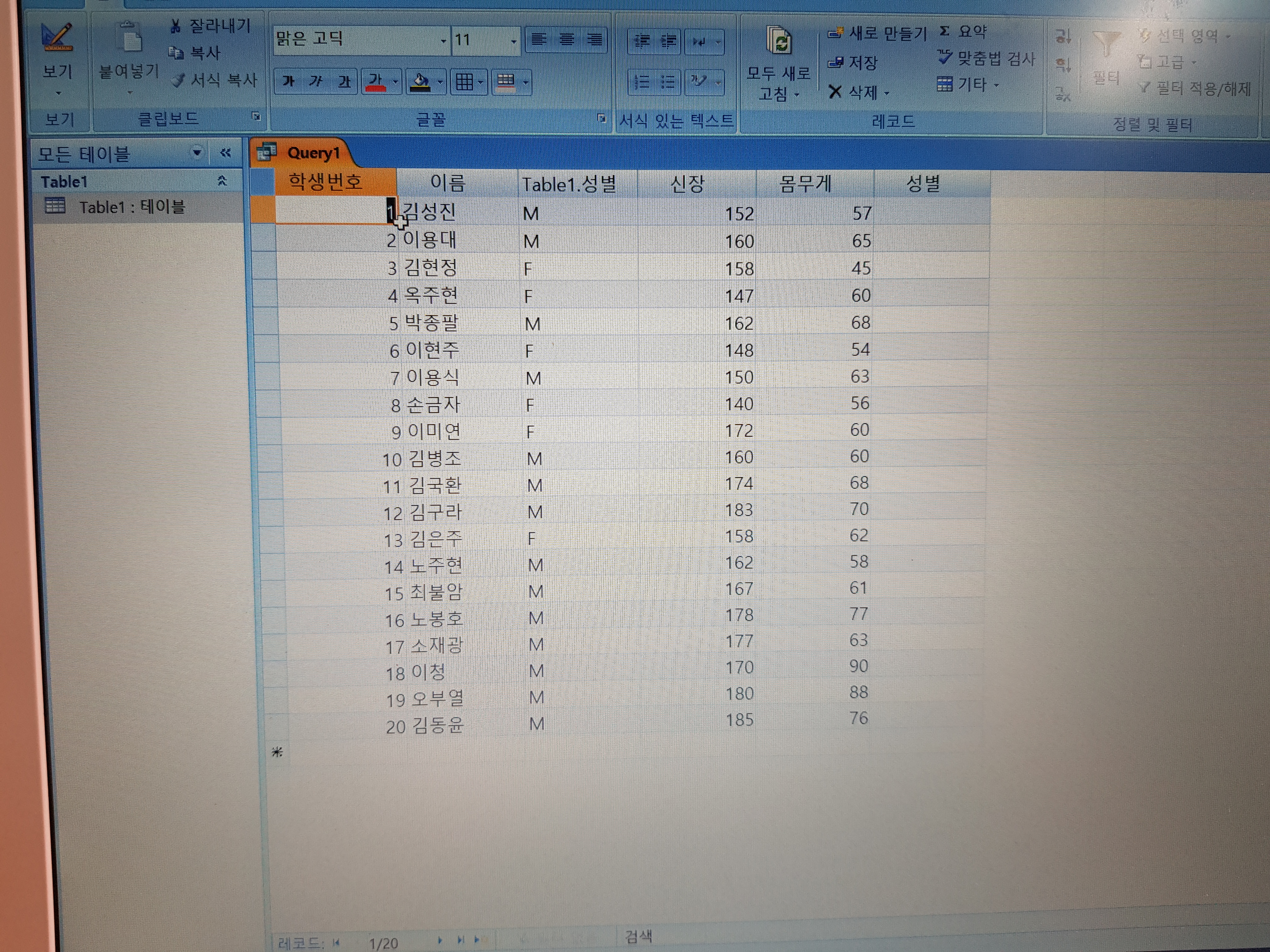Click Σ 요약 totals

[x=963, y=31]
